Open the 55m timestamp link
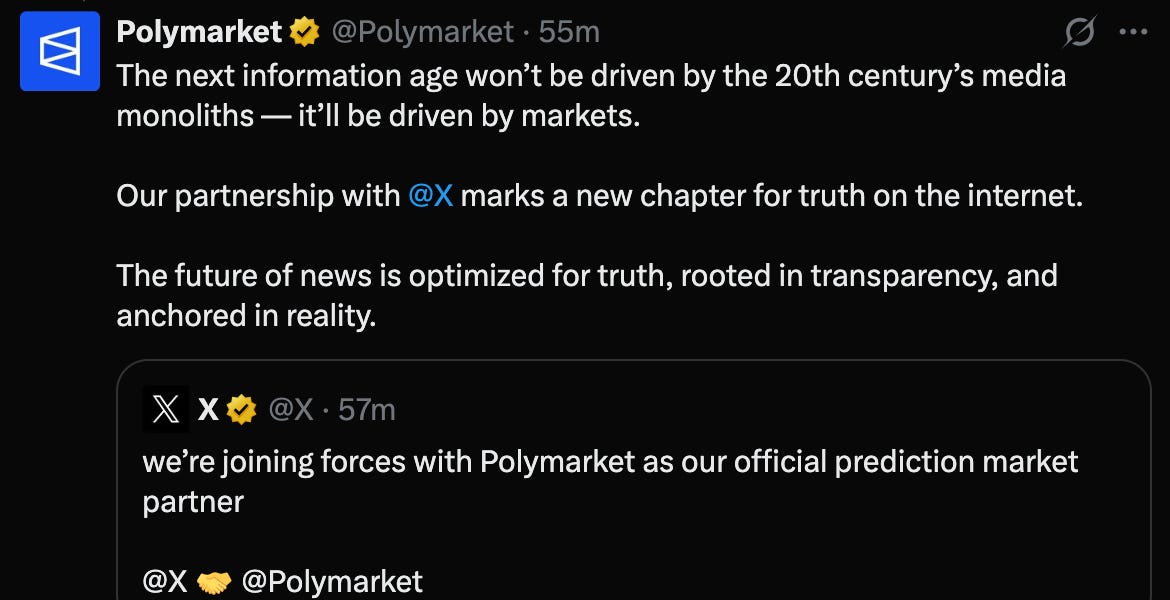Screen dimensions: 1170x600 point(569,32)
